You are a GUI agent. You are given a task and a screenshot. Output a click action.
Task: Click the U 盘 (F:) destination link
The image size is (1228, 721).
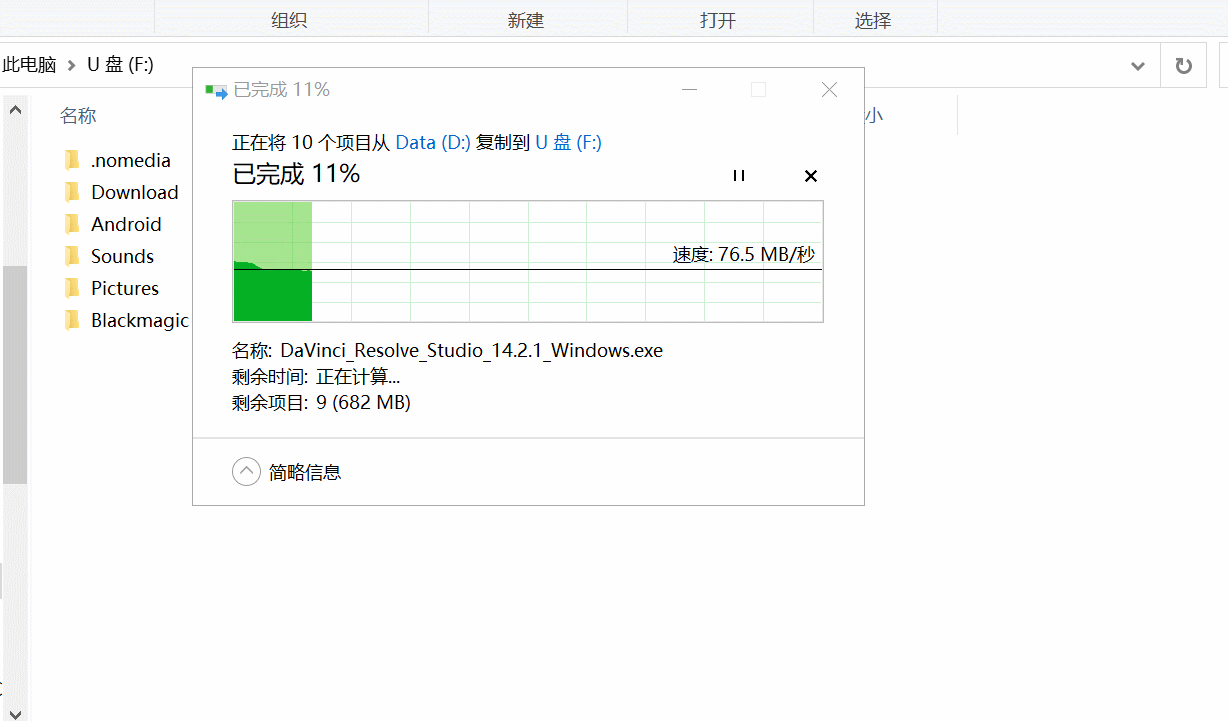(568, 143)
